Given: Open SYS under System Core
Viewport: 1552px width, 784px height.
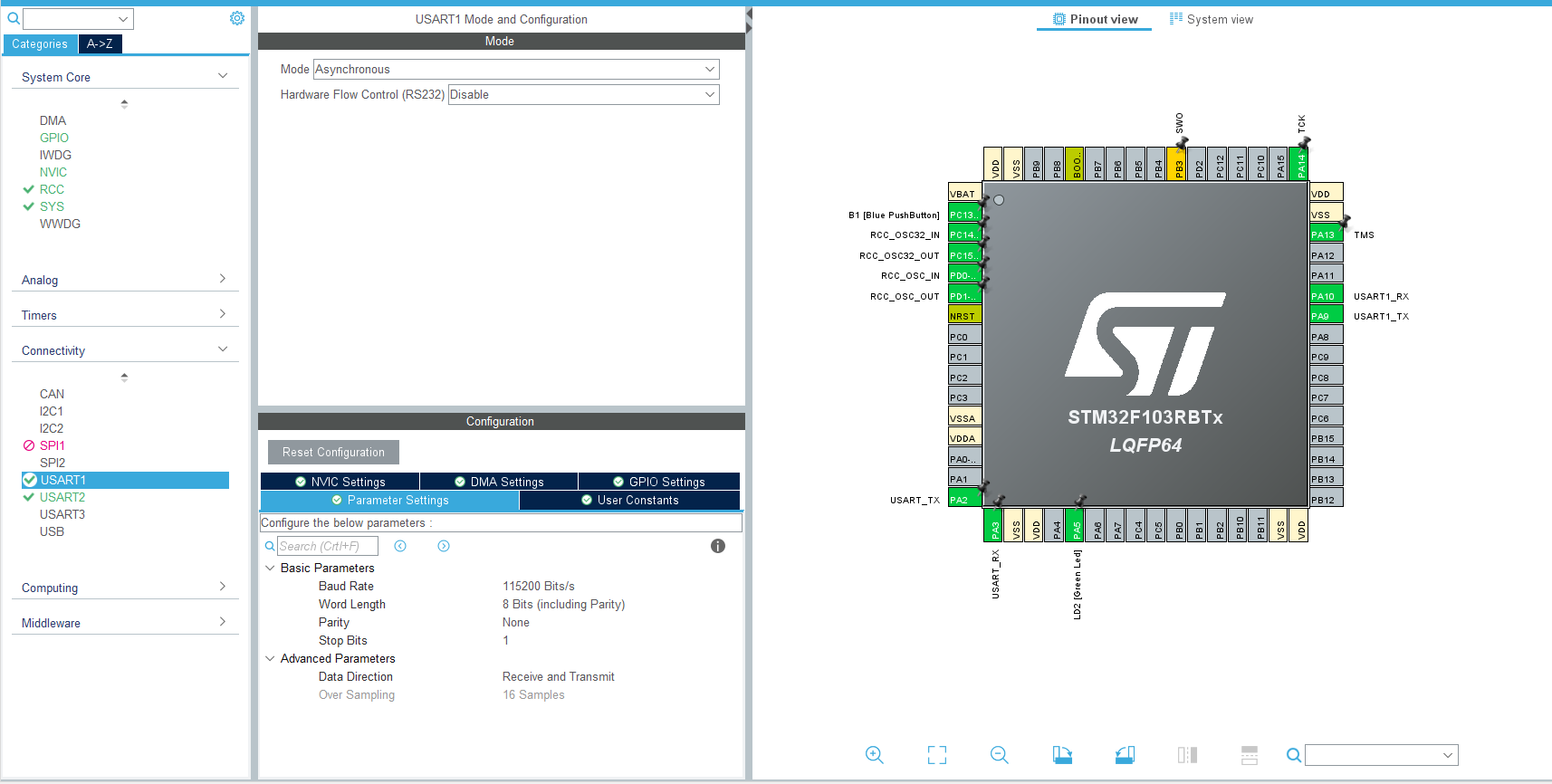Looking at the screenshot, I should pos(52,206).
